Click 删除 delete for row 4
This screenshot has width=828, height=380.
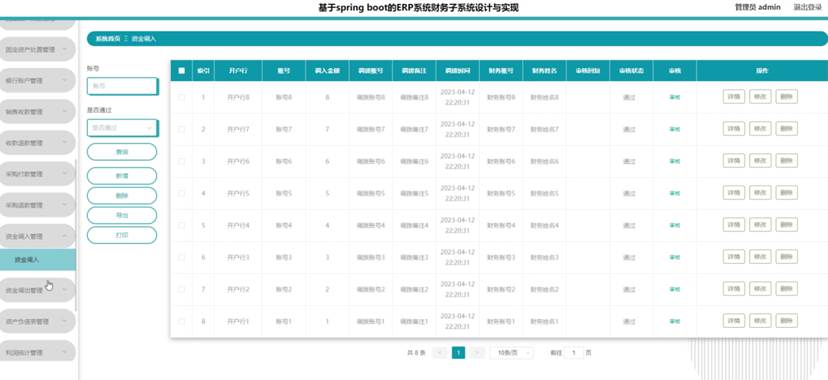786,193
